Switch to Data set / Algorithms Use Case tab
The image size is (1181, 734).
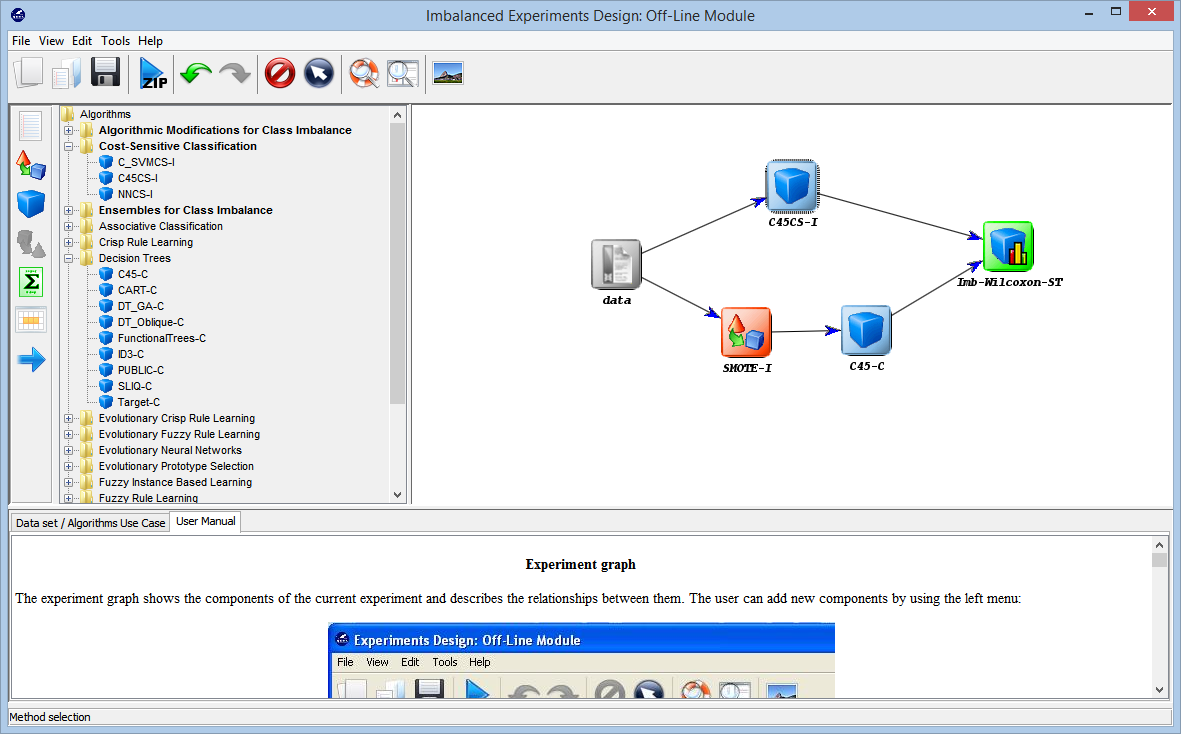coord(90,522)
